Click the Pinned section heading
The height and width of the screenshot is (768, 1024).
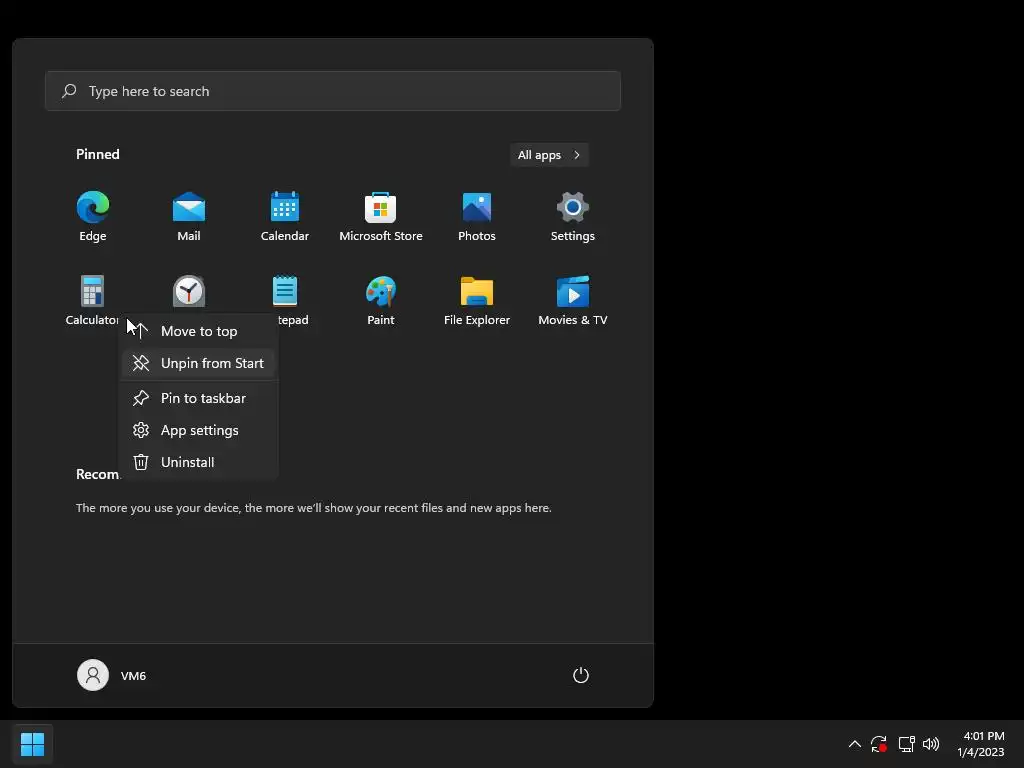pyautogui.click(x=98, y=154)
